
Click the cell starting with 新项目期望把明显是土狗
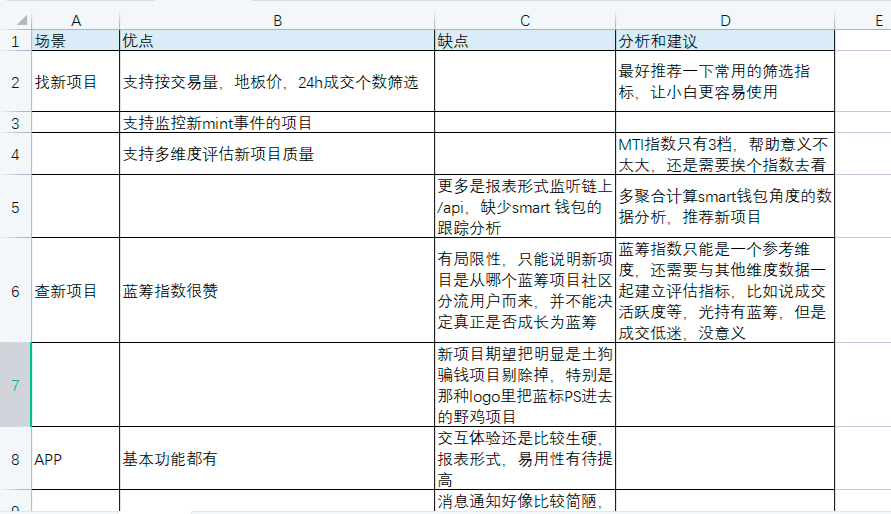point(524,384)
